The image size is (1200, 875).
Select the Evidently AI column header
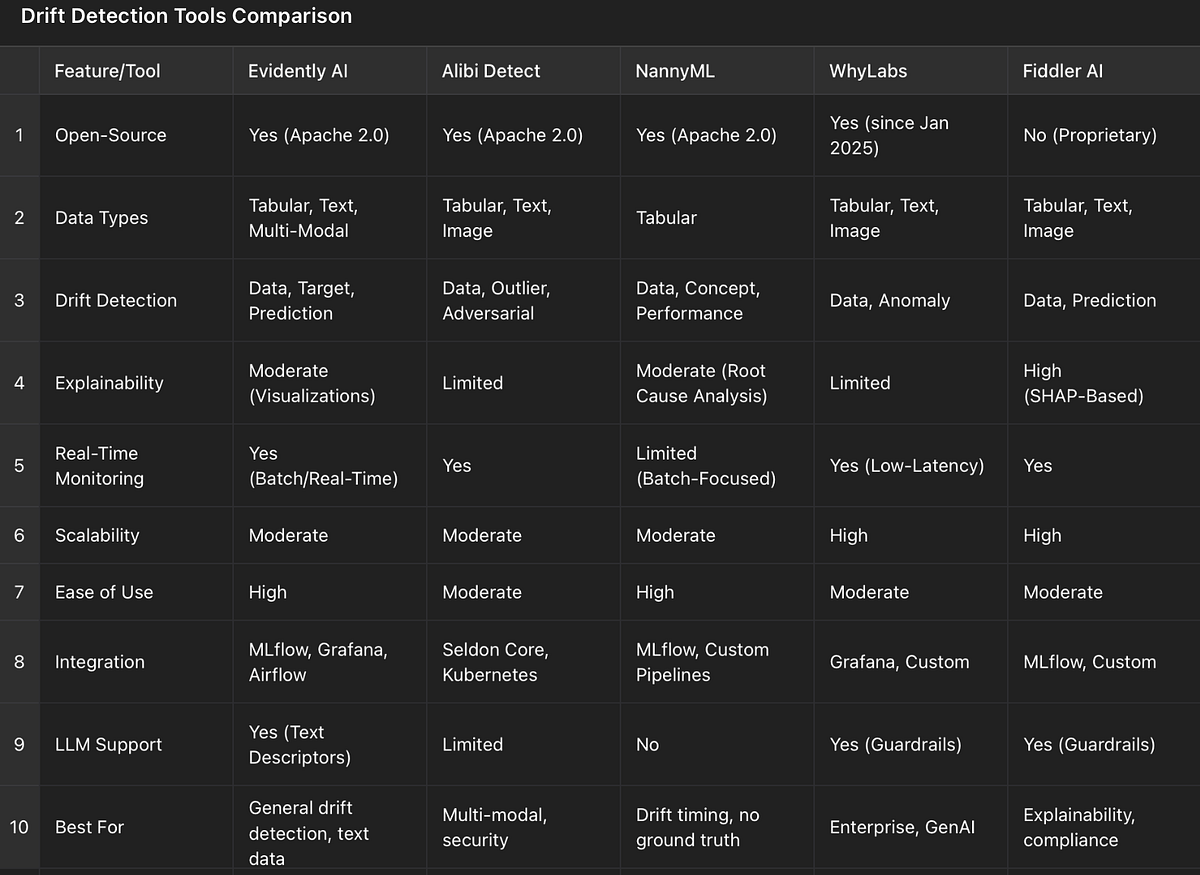click(297, 71)
